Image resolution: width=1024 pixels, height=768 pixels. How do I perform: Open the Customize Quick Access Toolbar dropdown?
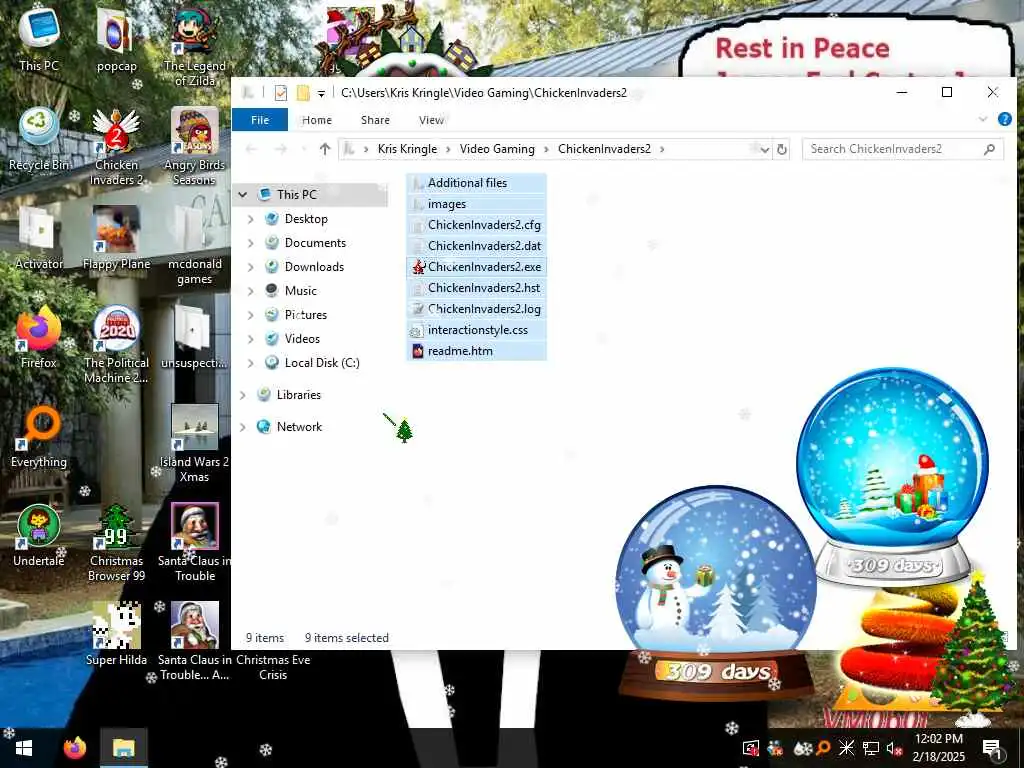pyautogui.click(x=321, y=93)
